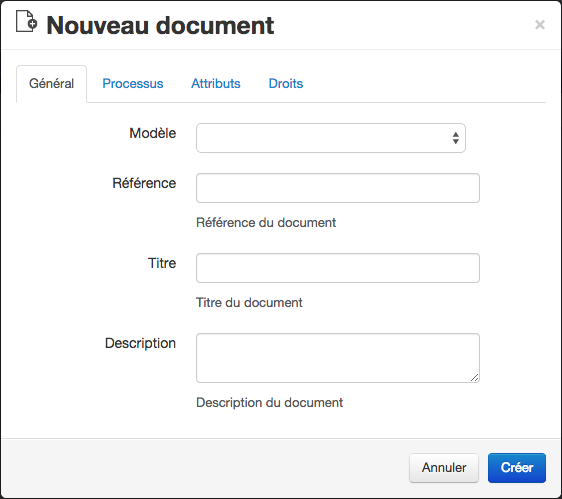The image size is (562, 499).
Task: Click the Référence field label
Action: tap(144, 183)
